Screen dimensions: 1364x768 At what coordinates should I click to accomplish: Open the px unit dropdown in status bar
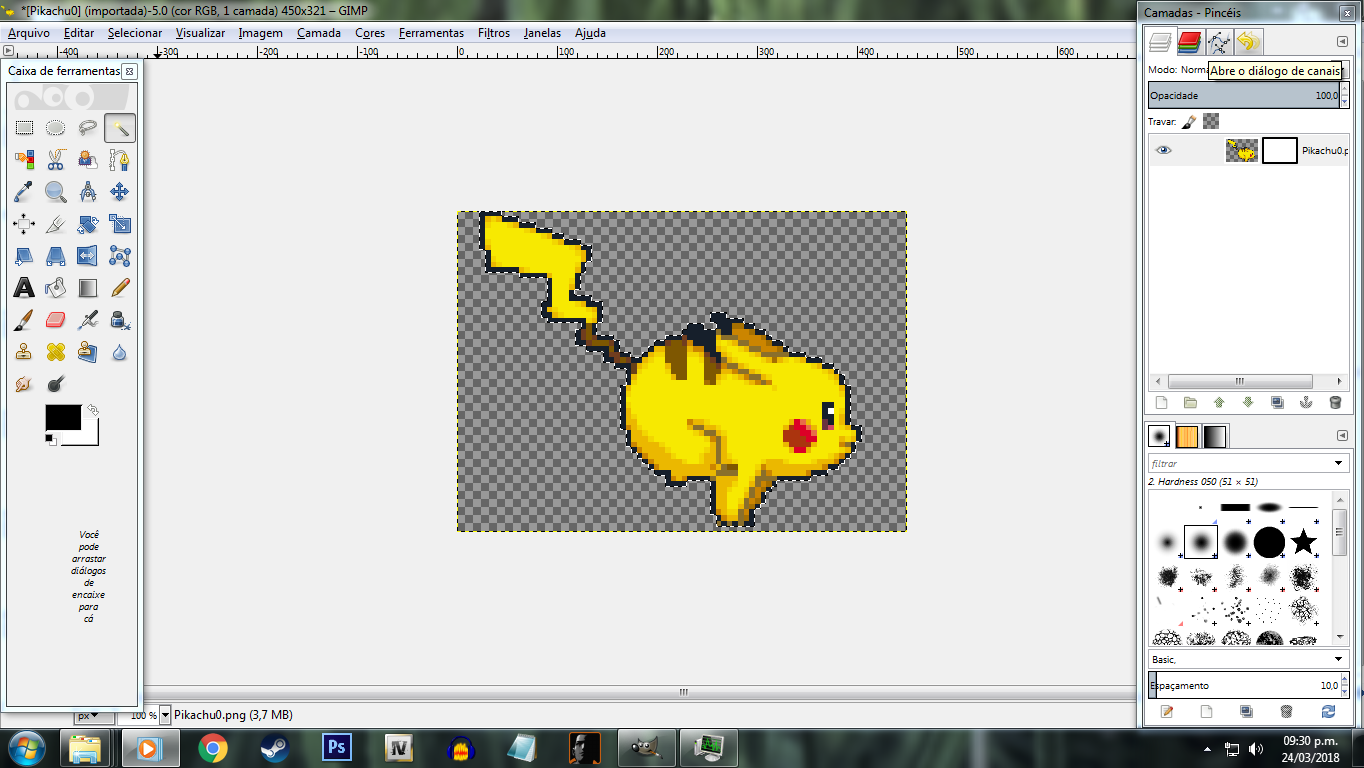coord(95,715)
